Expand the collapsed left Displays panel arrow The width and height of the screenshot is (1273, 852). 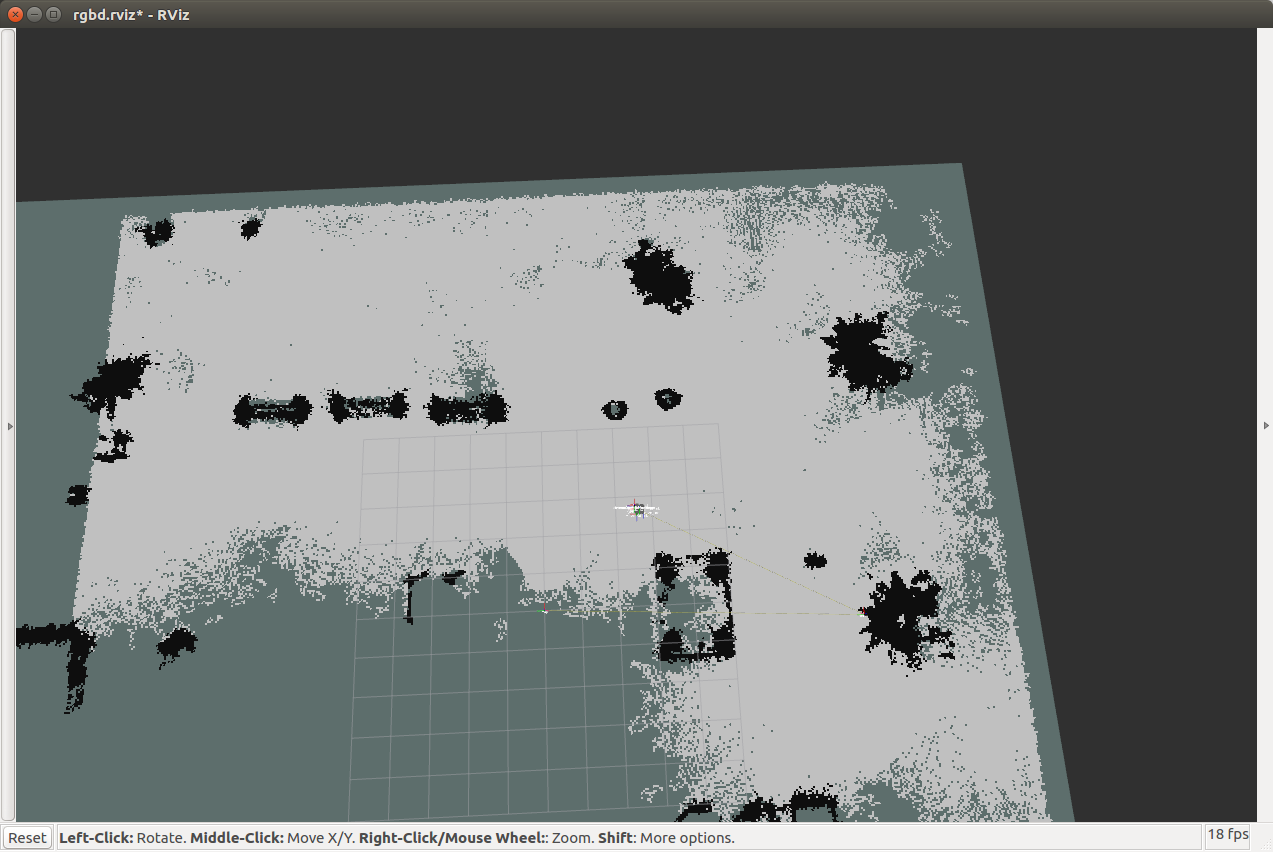click(10, 426)
